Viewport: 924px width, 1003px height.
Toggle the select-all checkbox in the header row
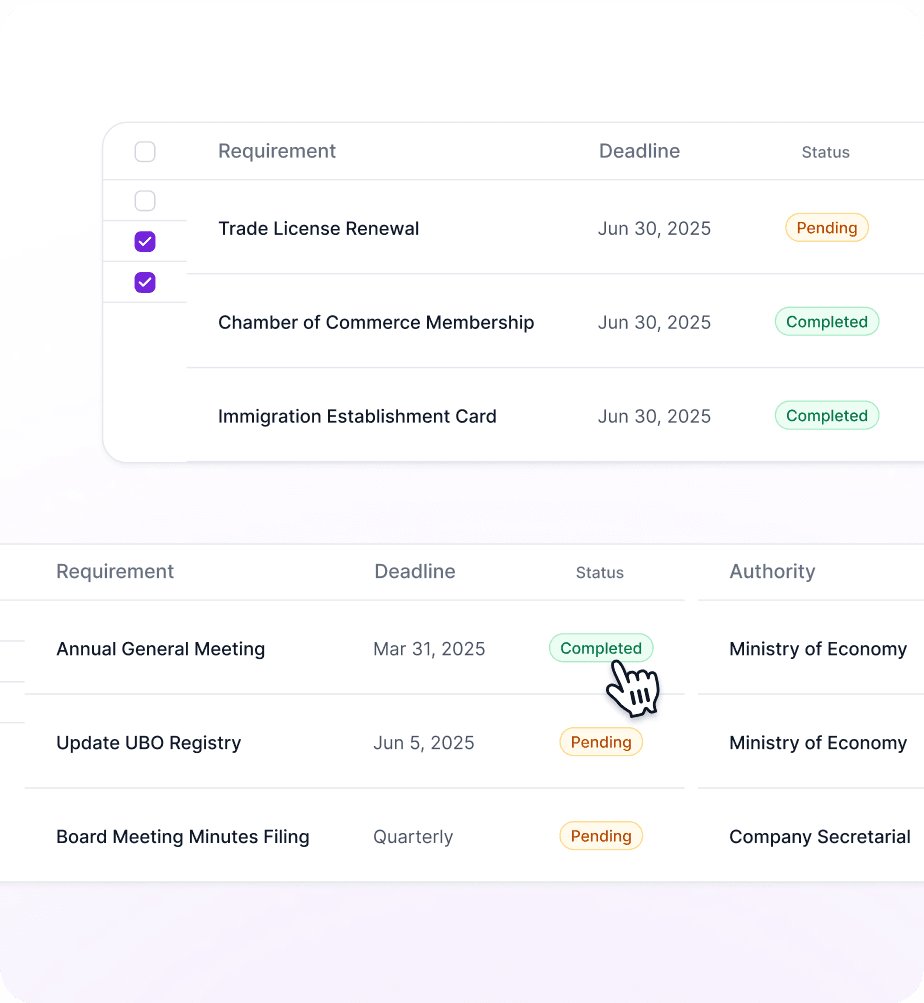click(145, 152)
